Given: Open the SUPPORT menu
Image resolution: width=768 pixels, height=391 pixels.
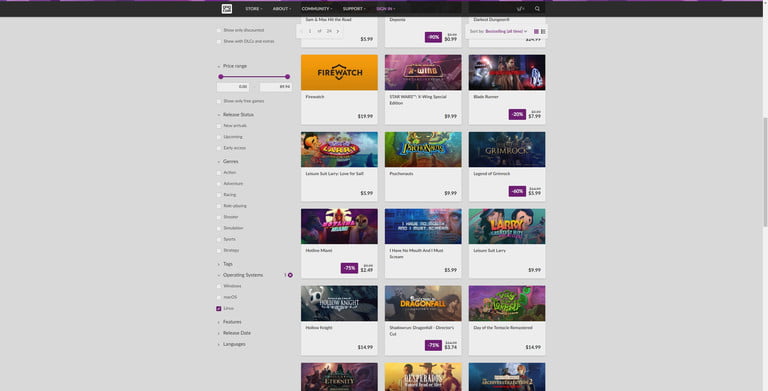Looking at the screenshot, I should click(354, 9).
